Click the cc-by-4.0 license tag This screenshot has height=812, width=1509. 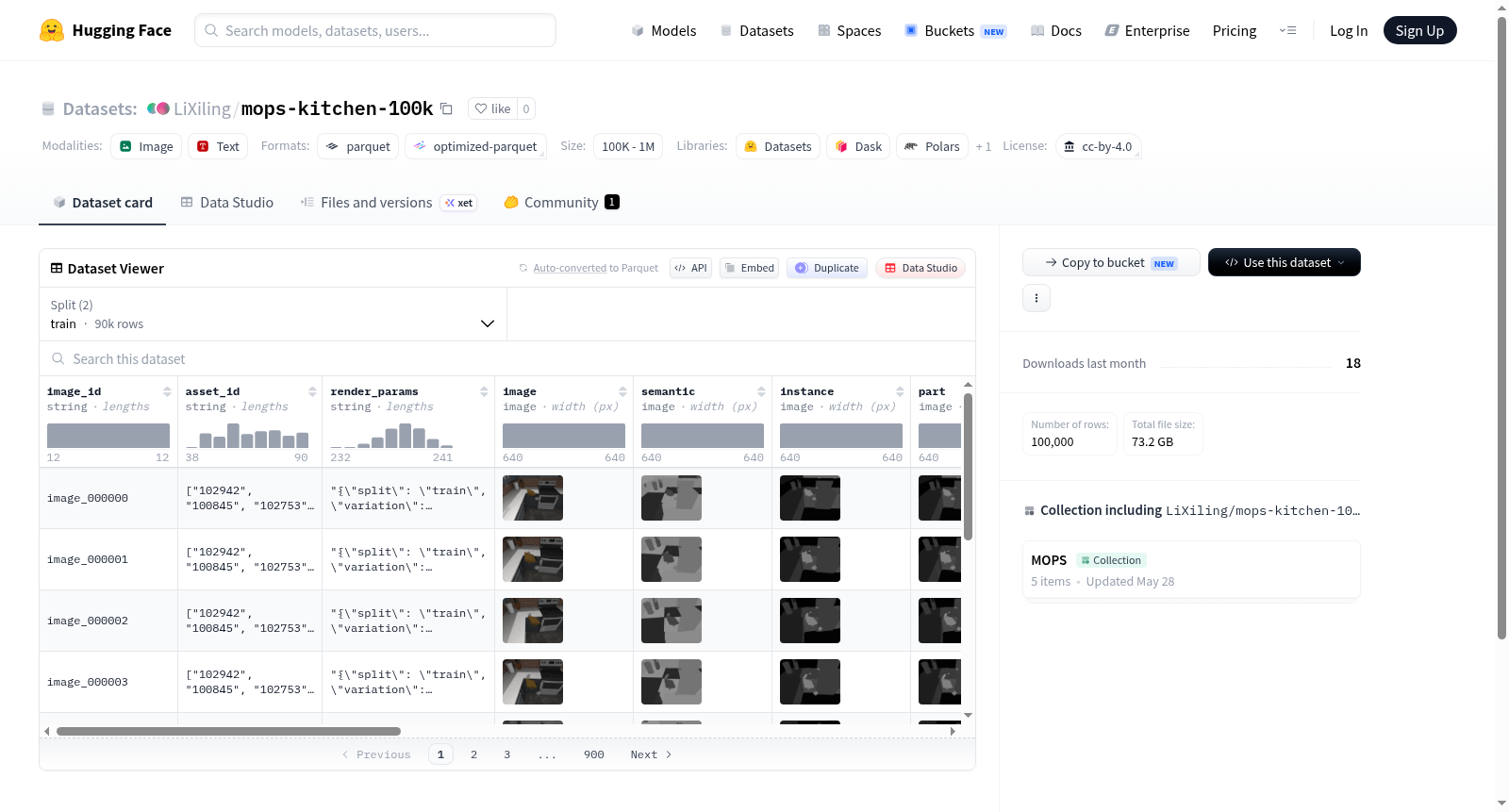(x=1099, y=146)
